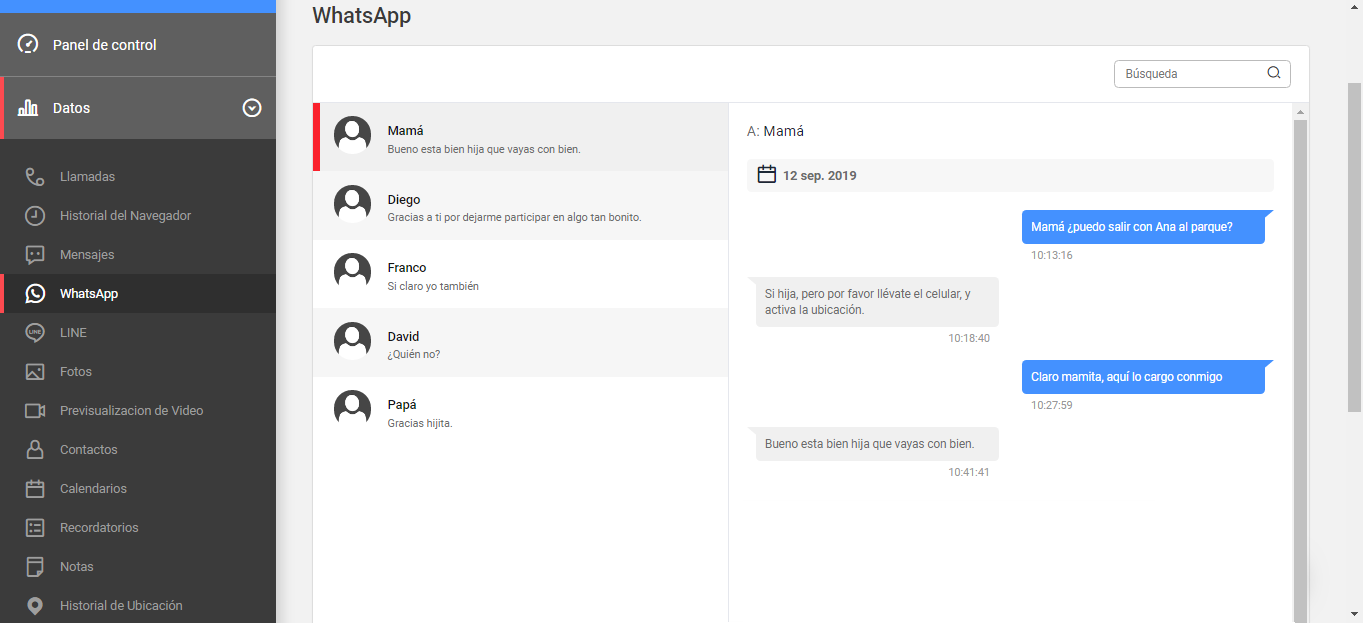Click the LINE app icon
The width and height of the screenshot is (1363, 623).
(35, 333)
